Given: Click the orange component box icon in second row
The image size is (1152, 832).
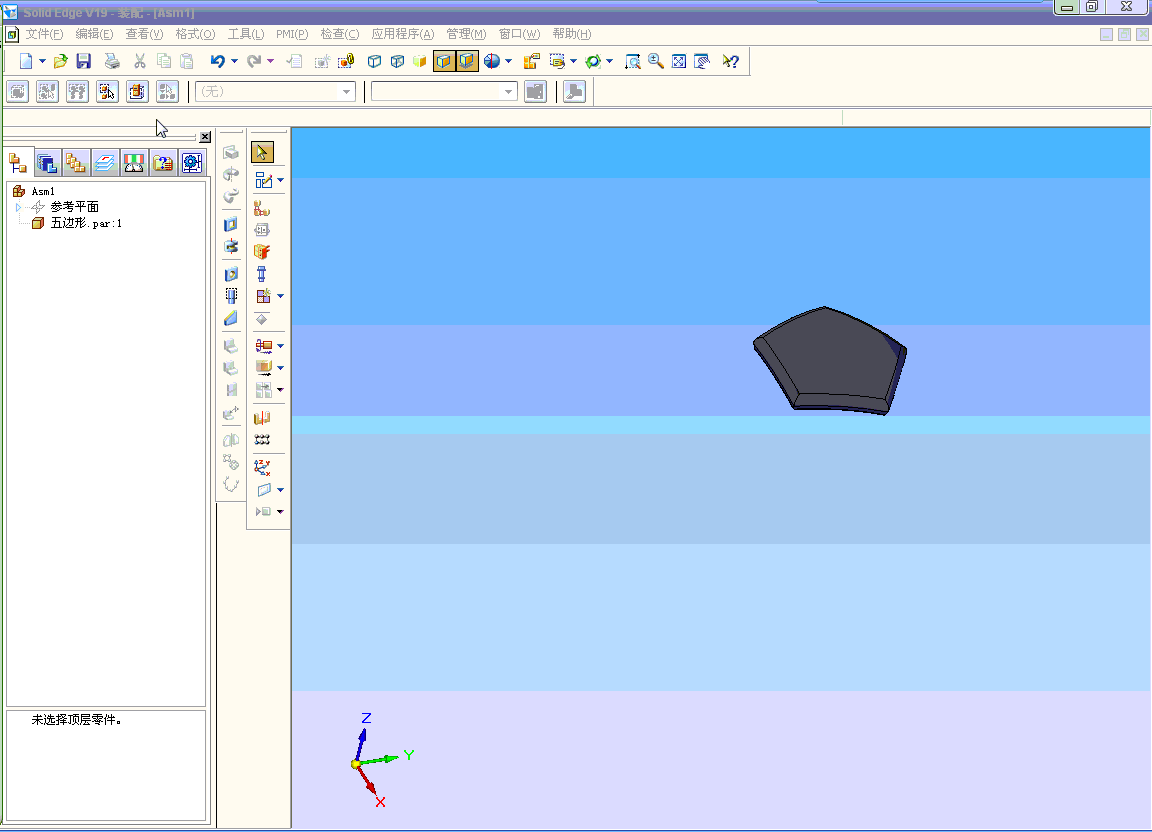Looking at the screenshot, I should [137, 91].
